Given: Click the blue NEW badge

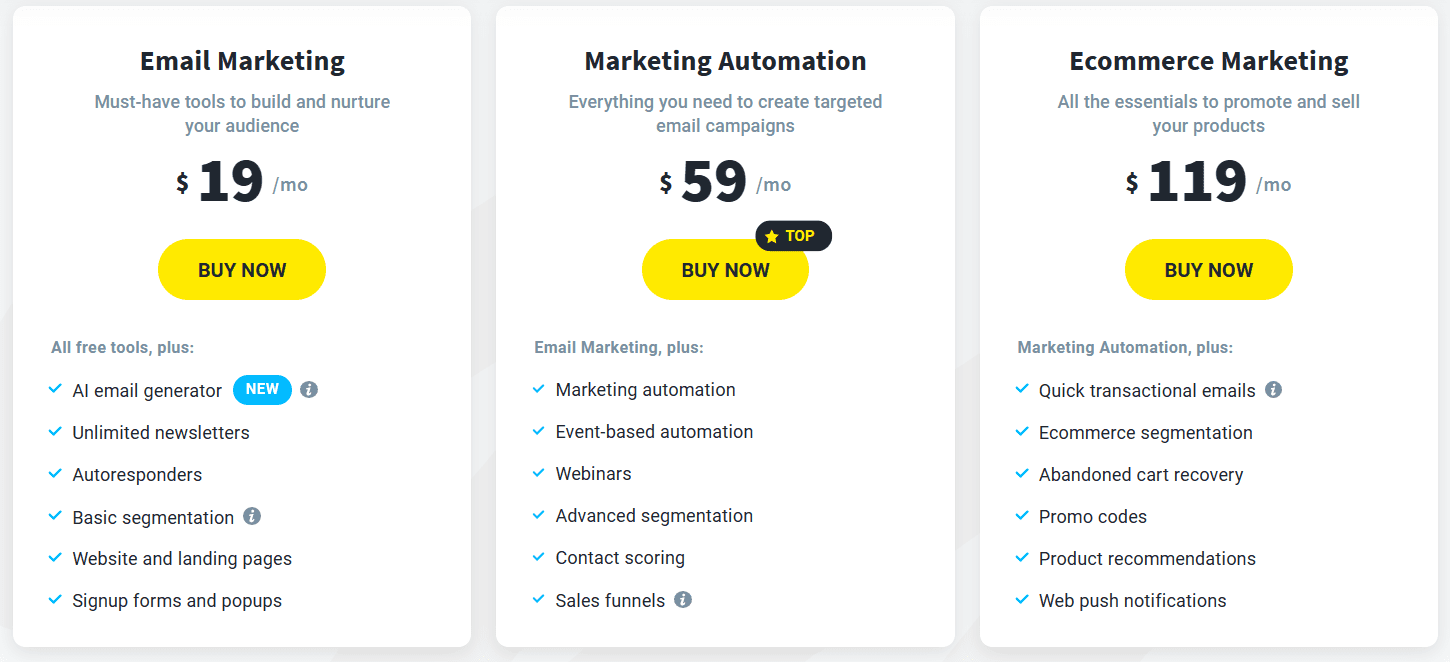Looking at the screenshot, I should pos(262,390).
